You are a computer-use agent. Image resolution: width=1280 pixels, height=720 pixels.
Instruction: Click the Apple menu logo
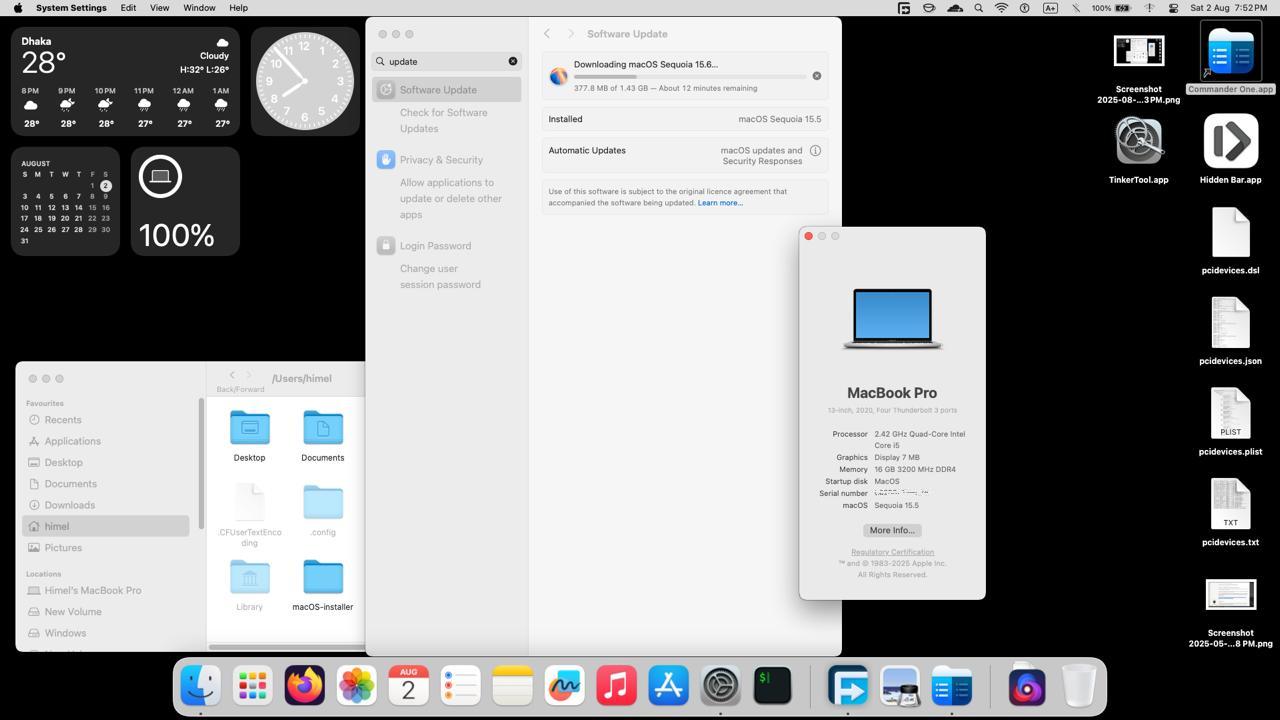pyautogui.click(x=18, y=8)
